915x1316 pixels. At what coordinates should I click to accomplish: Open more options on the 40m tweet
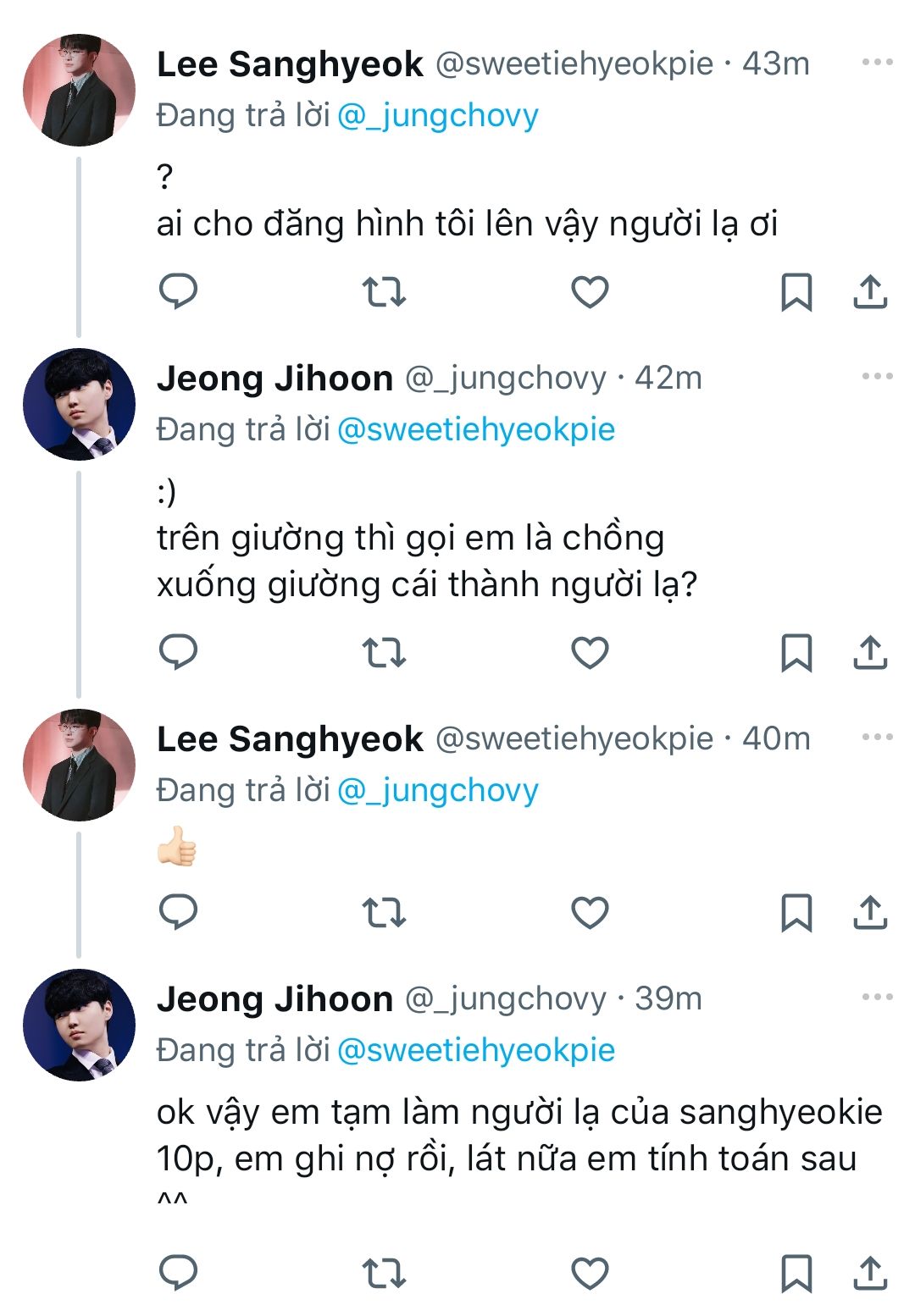[877, 738]
